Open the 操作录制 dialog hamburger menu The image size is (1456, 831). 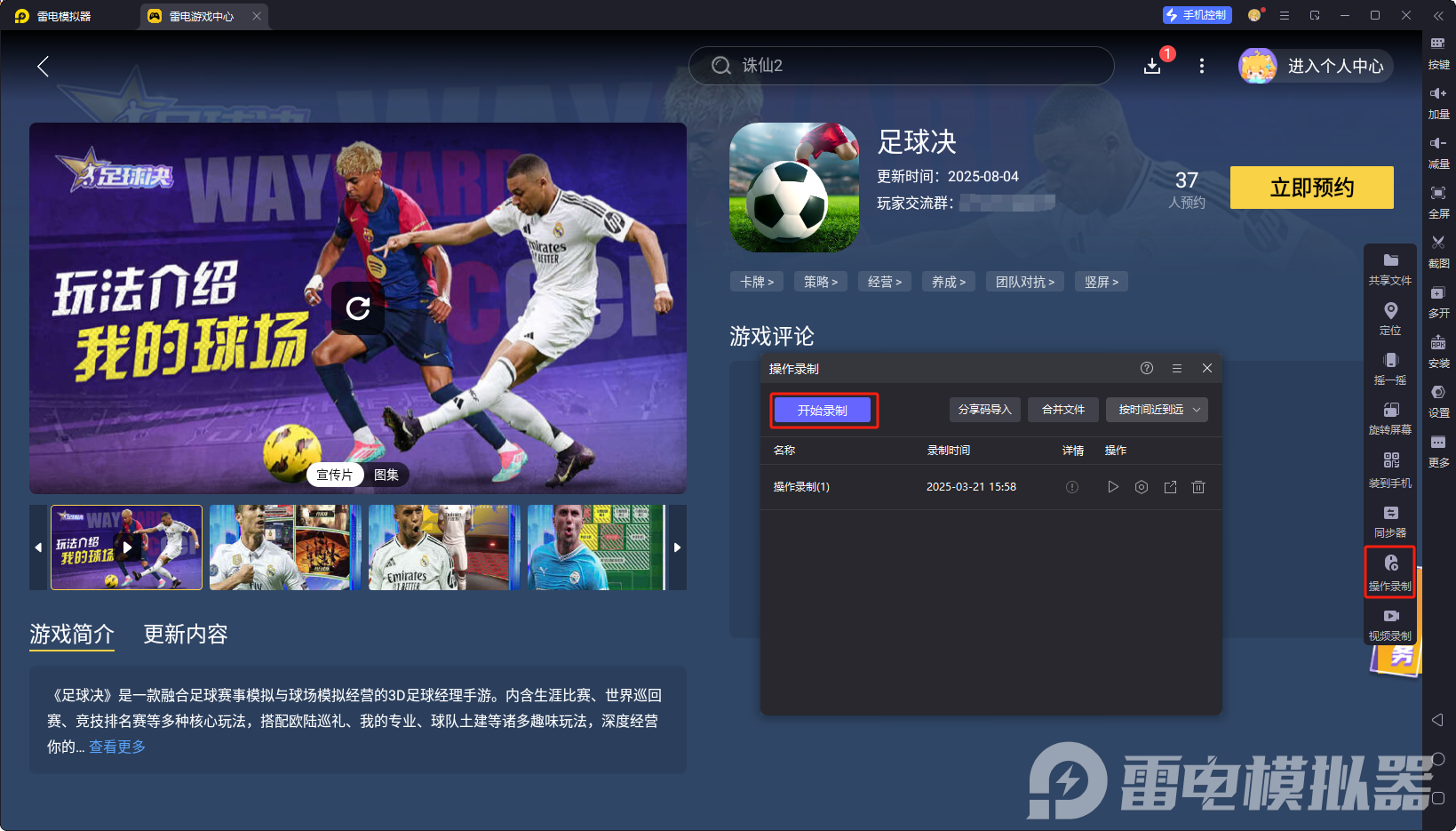click(x=1177, y=368)
